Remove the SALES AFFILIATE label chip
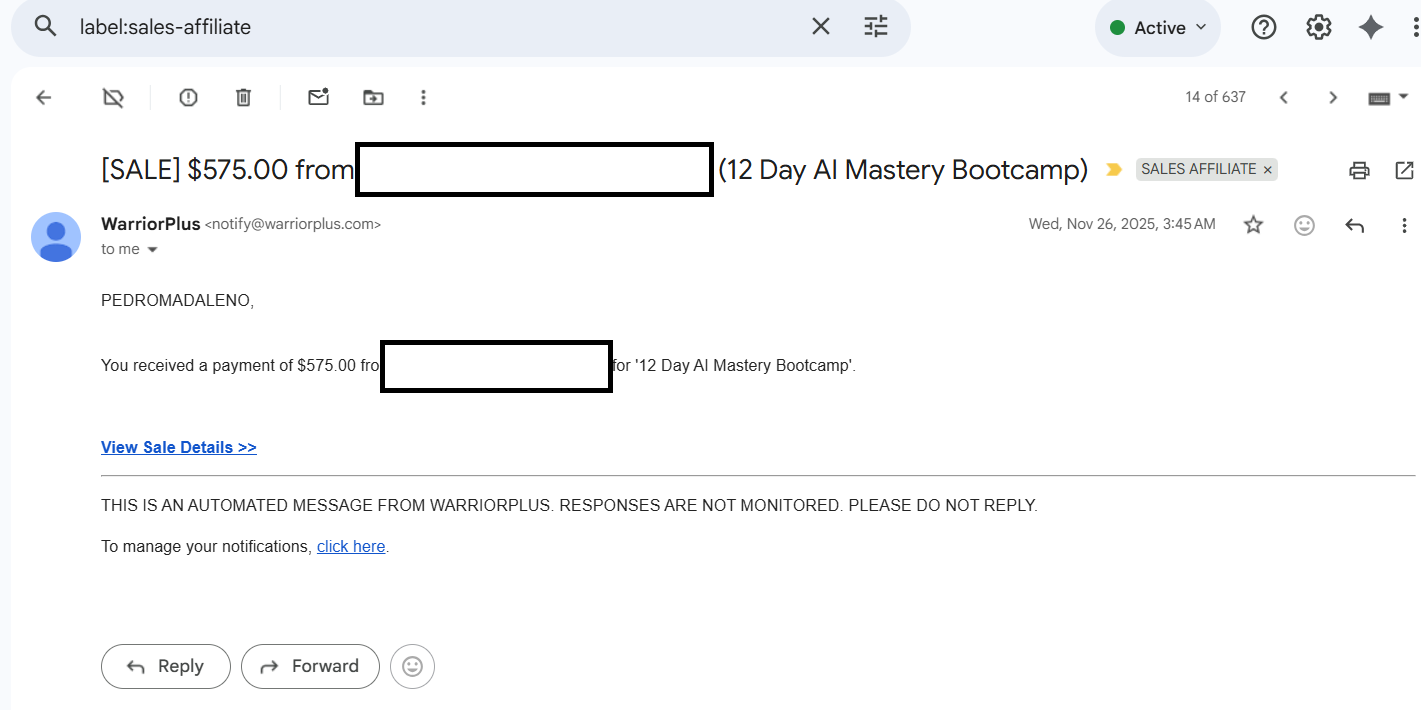Viewport: 1421px width, 710px height. (1268, 170)
